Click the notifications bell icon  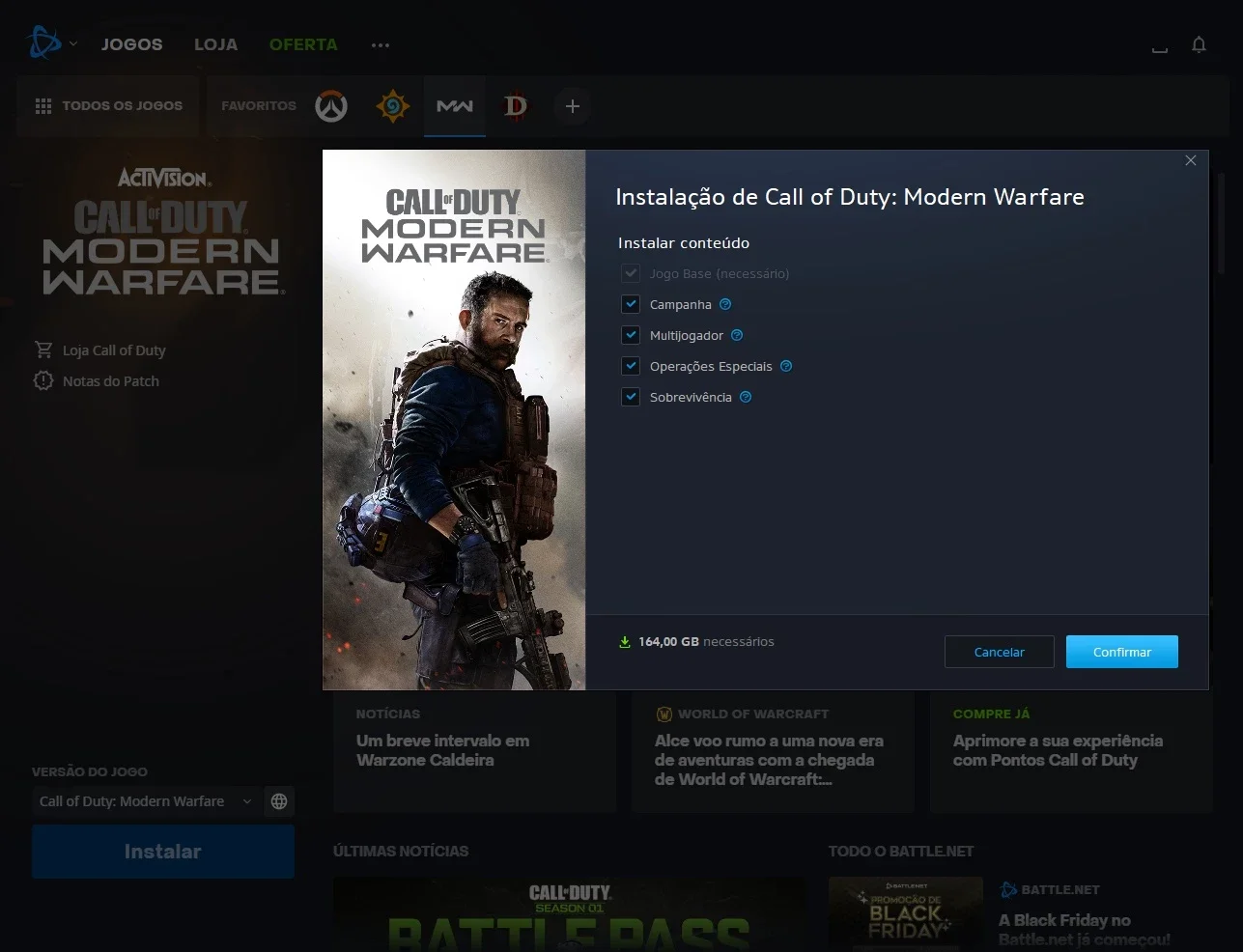pos(1199,45)
